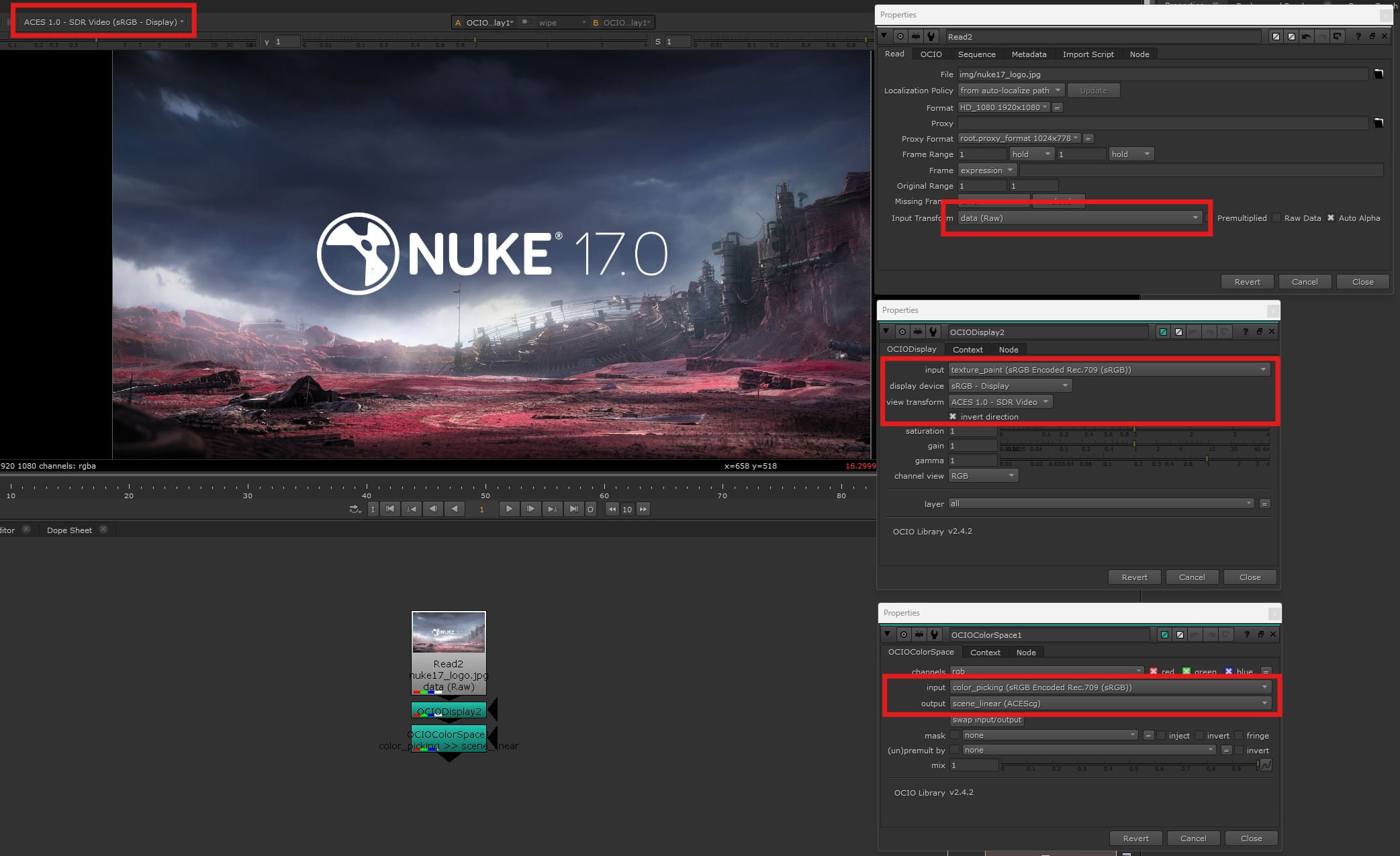The image size is (1400, 856).
Task: Toggle the Raw Data checkbox
Action: 1276,218
